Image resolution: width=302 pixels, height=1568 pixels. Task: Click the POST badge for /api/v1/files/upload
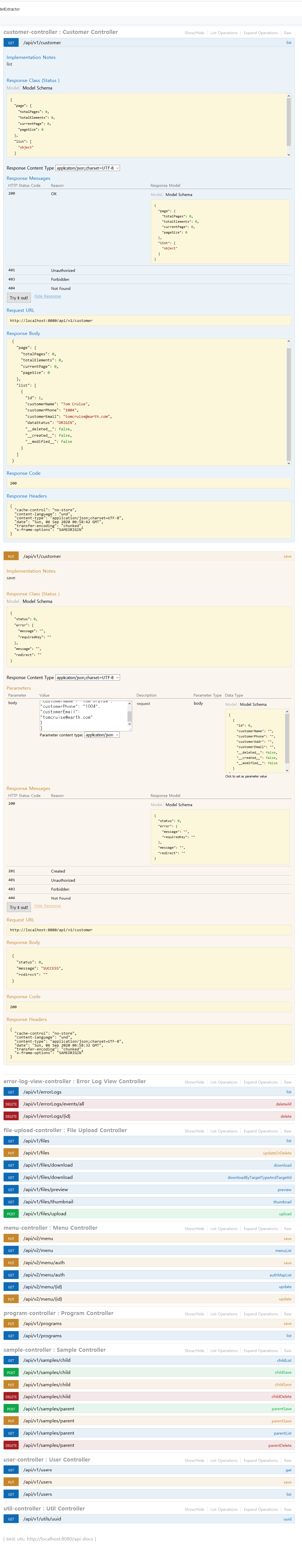tap(11, 1214)
